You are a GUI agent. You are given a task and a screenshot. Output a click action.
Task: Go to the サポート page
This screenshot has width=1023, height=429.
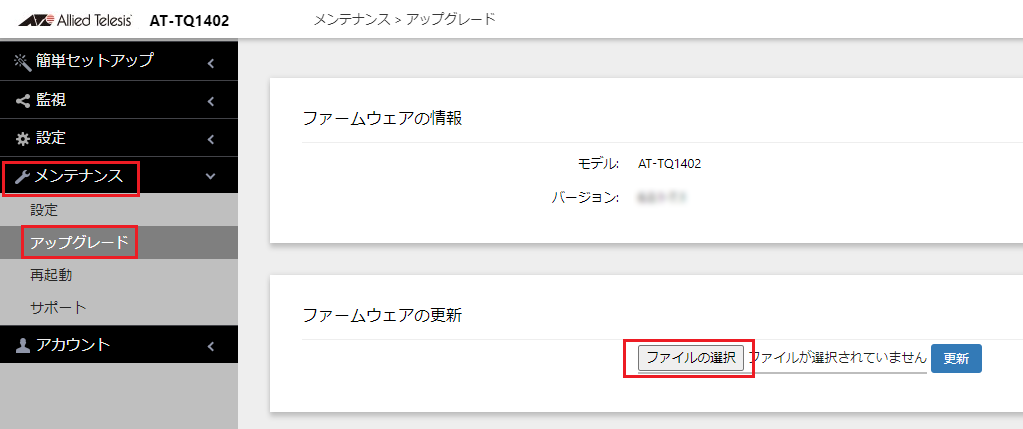(x=58, y=307)
